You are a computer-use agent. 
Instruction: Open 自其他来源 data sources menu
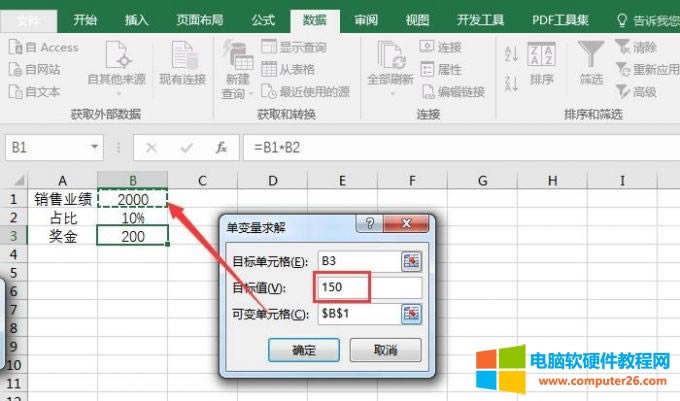click(x=117, y=68)
